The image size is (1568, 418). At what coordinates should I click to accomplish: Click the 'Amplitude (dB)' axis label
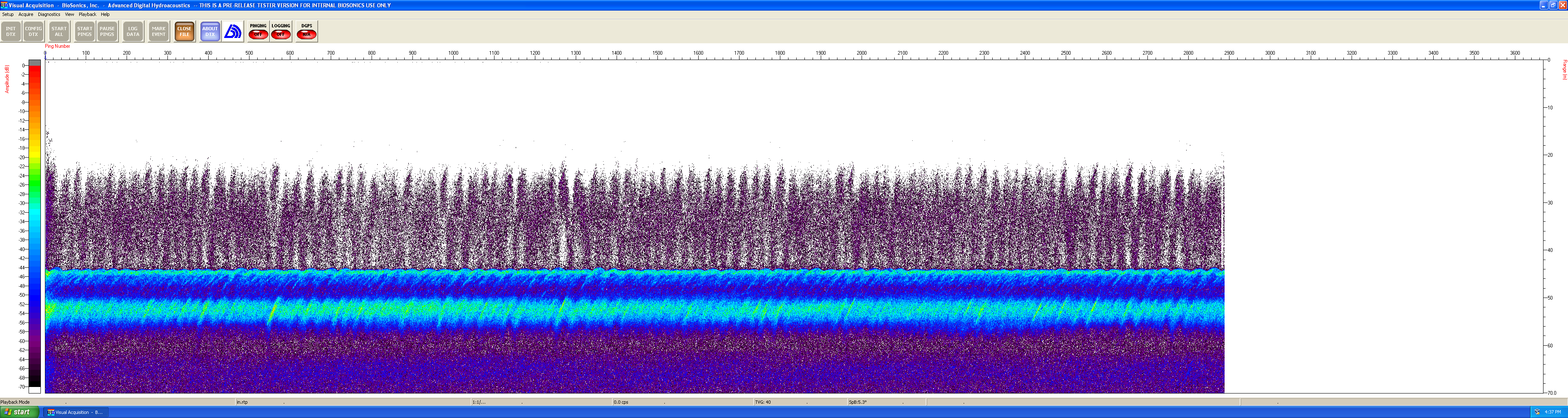[7, 79]
